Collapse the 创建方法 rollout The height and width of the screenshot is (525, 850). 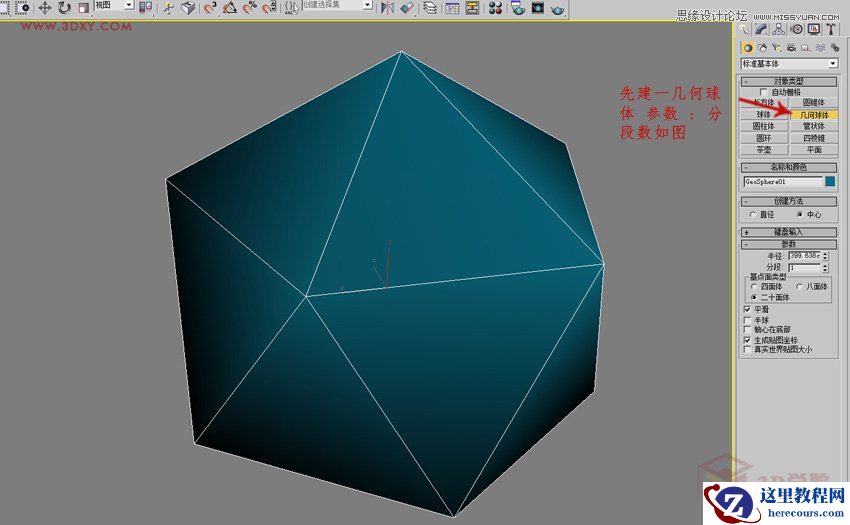pyautogui.click(x=789, y=201)
